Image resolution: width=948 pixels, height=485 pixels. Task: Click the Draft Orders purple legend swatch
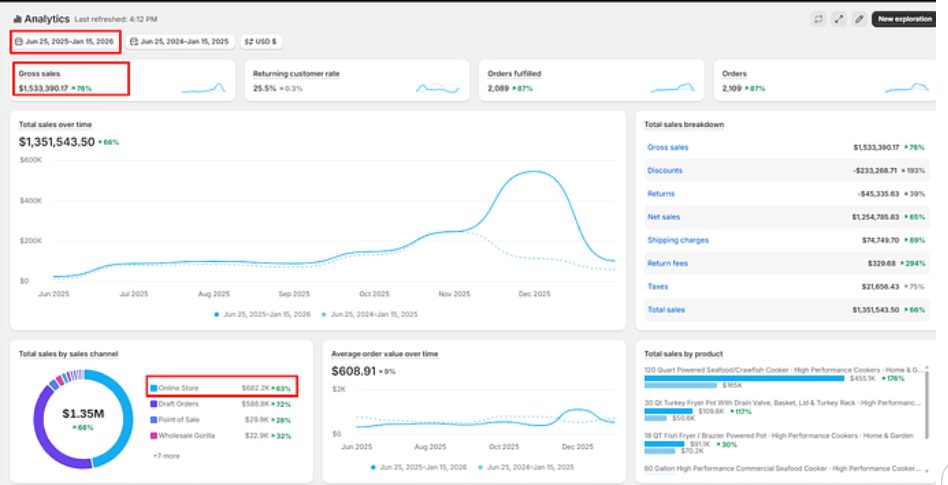(154, 404)
